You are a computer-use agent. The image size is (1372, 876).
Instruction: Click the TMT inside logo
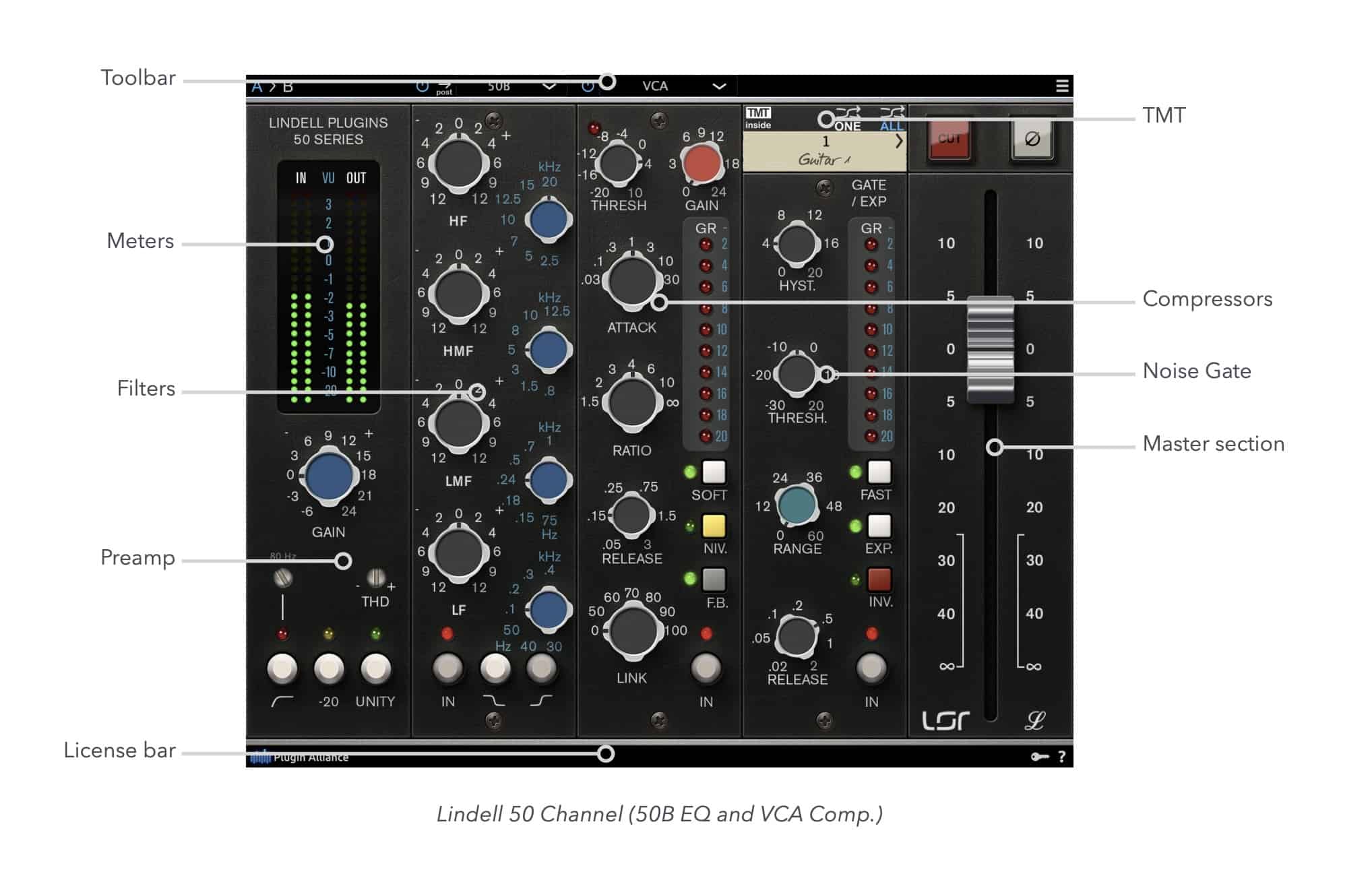(759, 118)
